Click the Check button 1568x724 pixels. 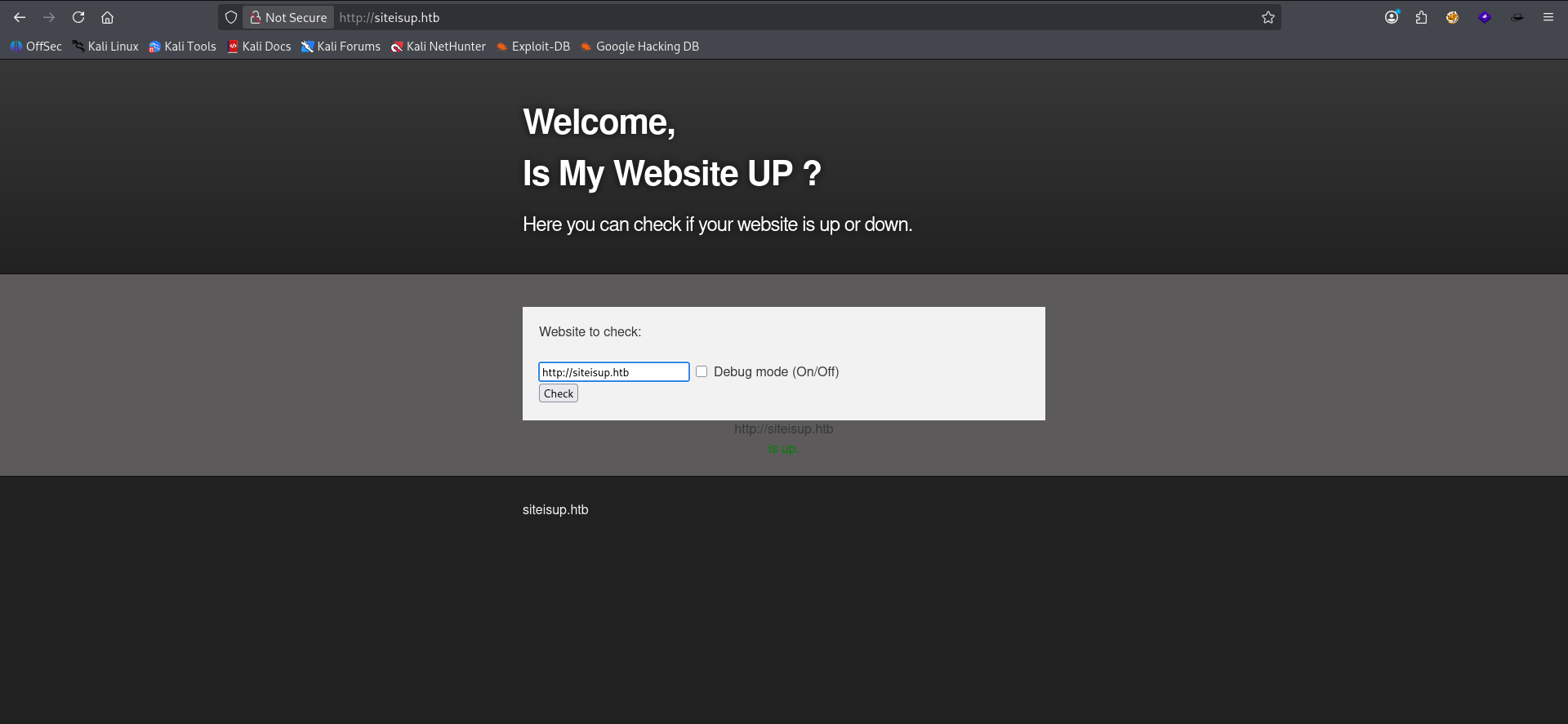(x=559, y=393)
